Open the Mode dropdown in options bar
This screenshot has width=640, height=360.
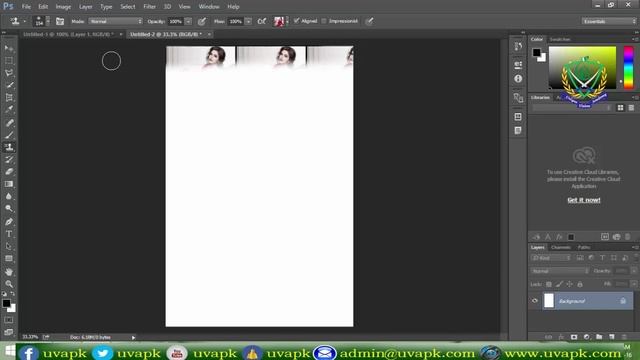tap(116, 21)
